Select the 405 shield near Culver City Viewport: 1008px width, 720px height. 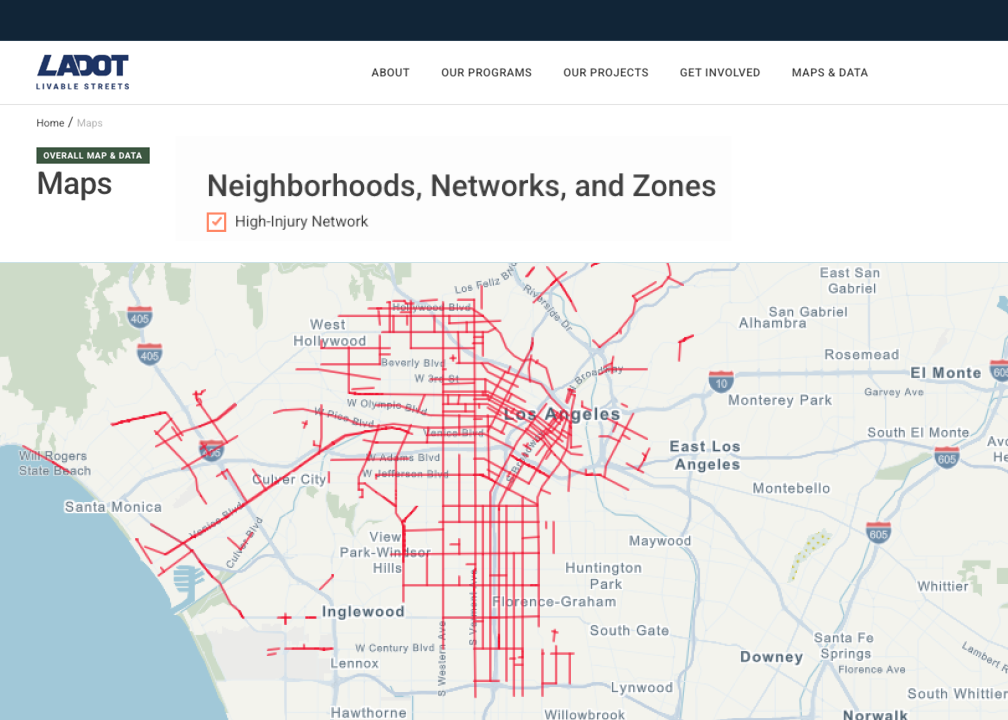[211, 450]
